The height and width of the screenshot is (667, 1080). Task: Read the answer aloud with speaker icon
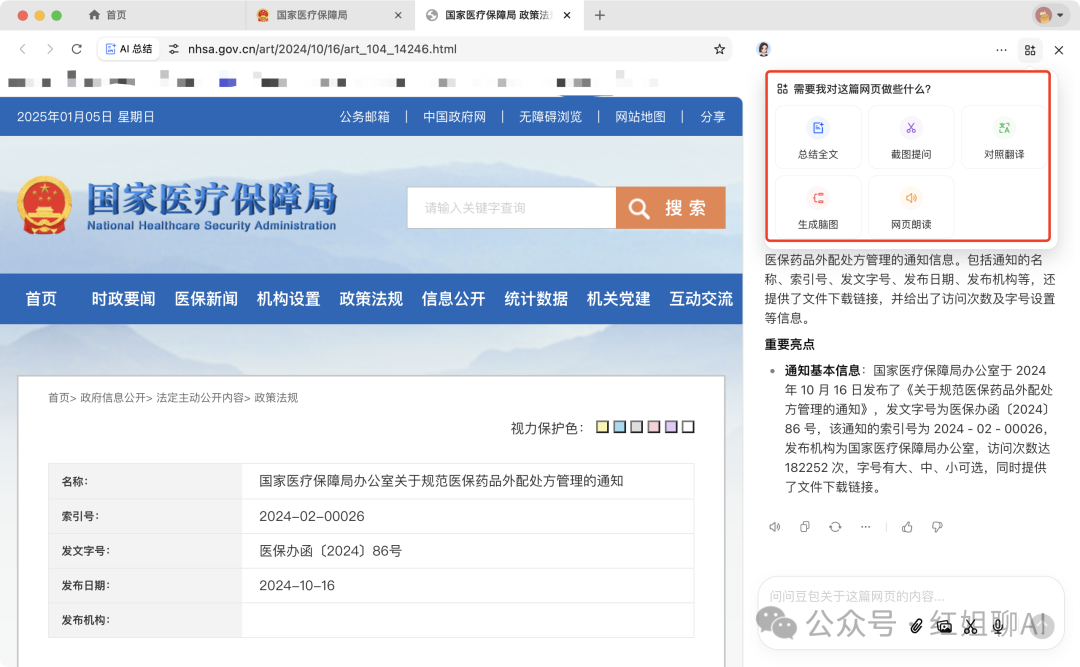775,527
